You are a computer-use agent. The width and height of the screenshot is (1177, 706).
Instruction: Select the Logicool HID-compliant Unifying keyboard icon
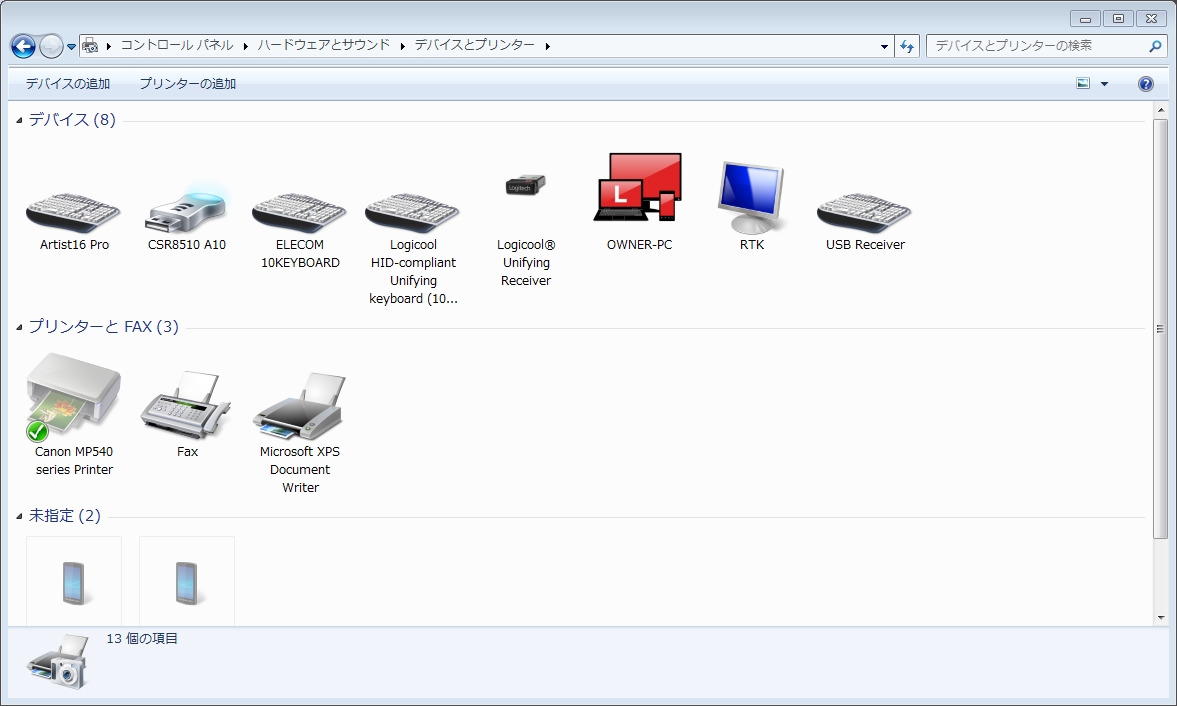pyautogui.click(x=412, y=213)
